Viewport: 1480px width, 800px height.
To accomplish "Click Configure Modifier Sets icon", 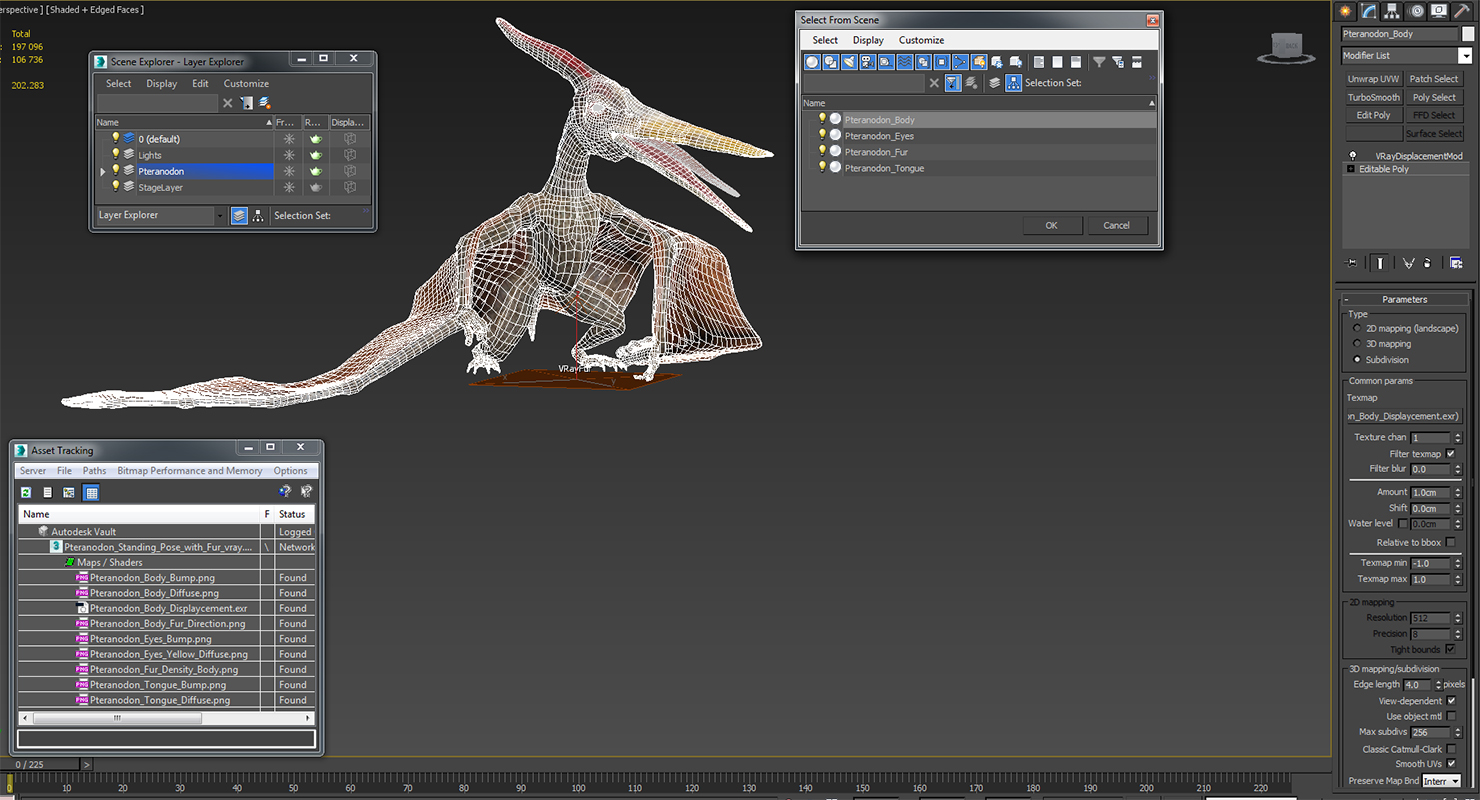I will [x=1456, y=263].
